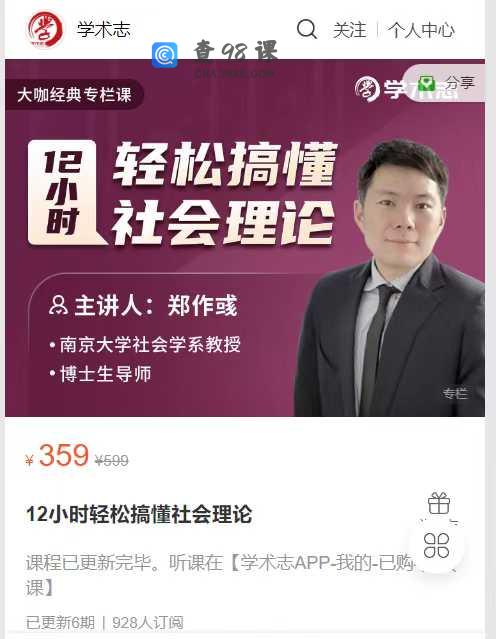Open the course banner image
This screenshot has width=496, height=639.
click(245, 238)
